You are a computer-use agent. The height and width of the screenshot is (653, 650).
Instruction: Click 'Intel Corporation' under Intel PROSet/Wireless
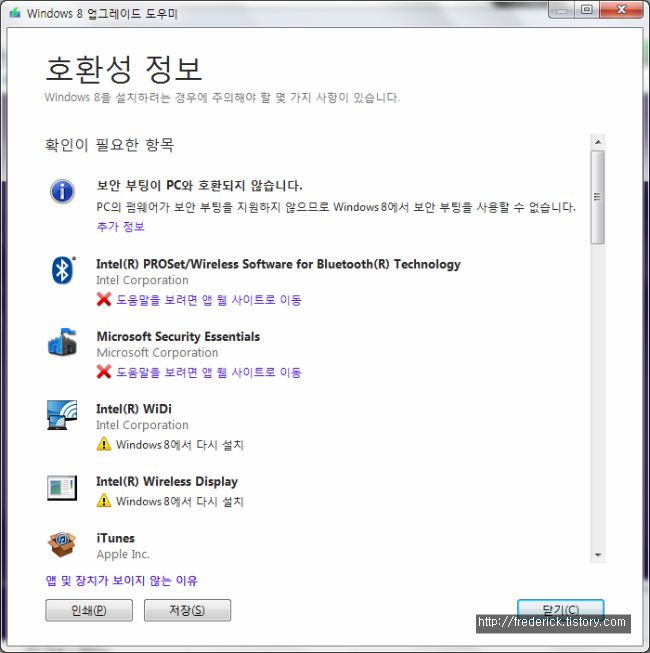click(142, 280)
